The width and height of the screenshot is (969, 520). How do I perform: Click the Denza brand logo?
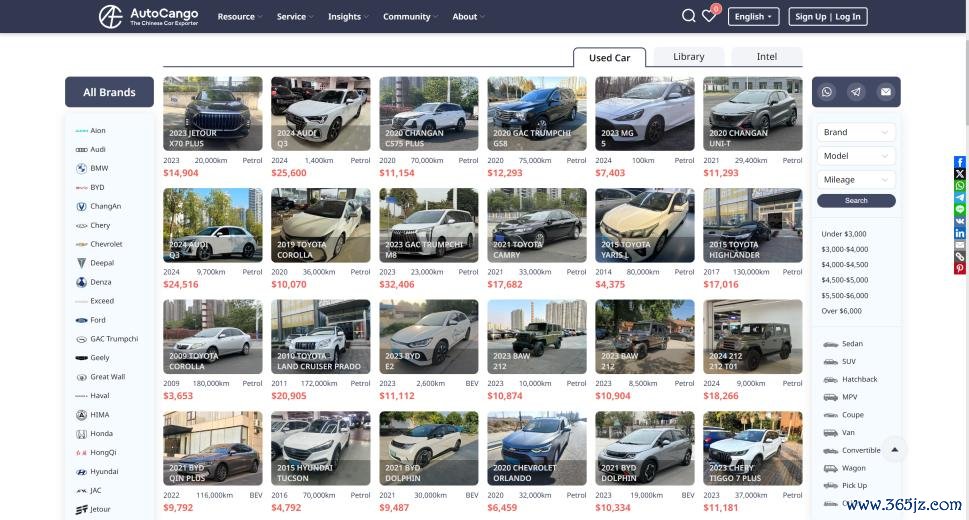[81, 282]
